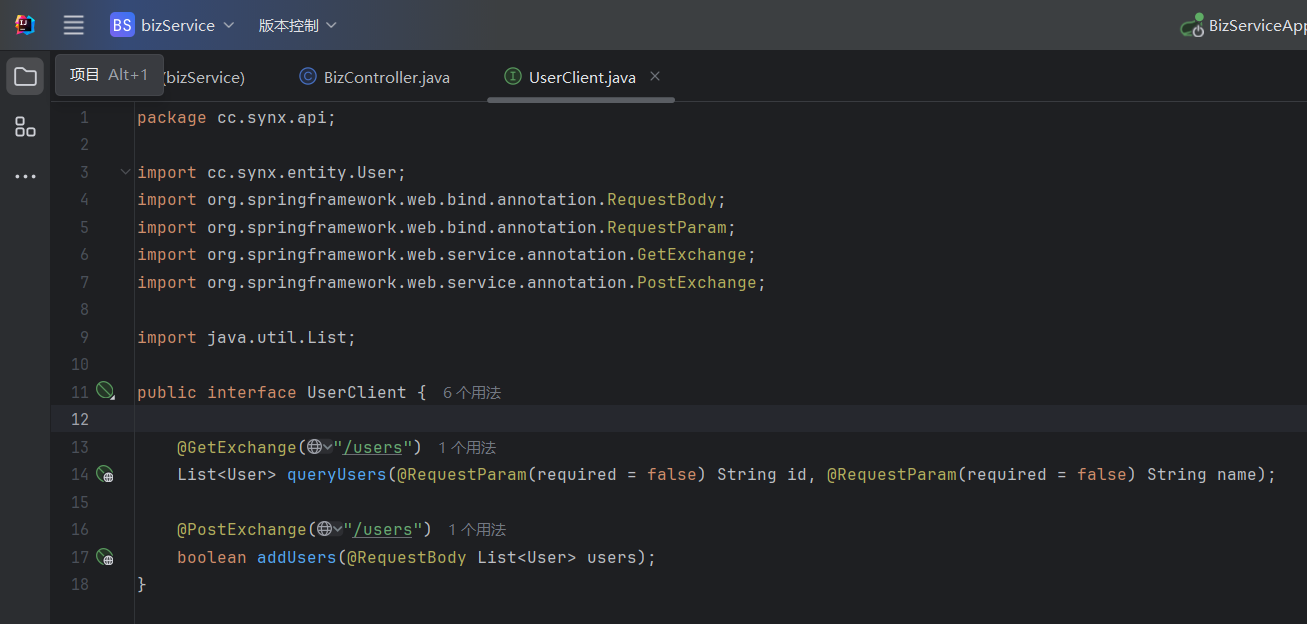The image size is (1307, 624).
Task: Click the @RequestBody annotation on line 17
Action: coord(407,557)
